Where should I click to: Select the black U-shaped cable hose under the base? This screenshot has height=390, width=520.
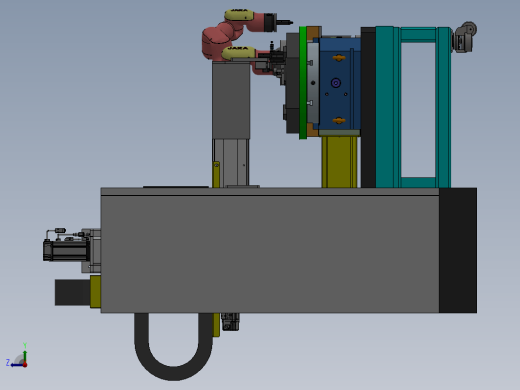[x=173, y=346]
